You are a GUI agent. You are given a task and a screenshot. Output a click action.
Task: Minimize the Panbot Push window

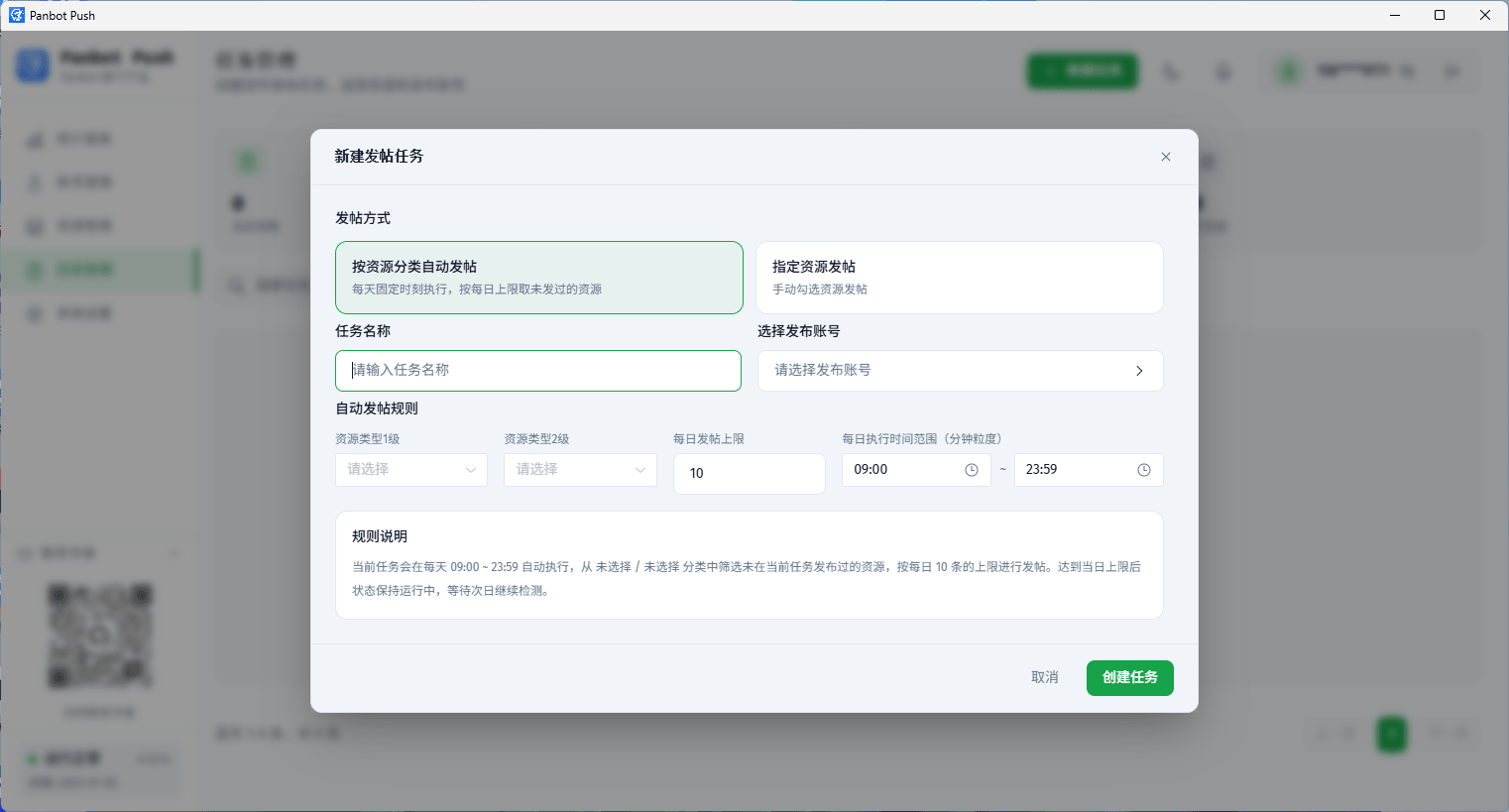pos(1395,15)
